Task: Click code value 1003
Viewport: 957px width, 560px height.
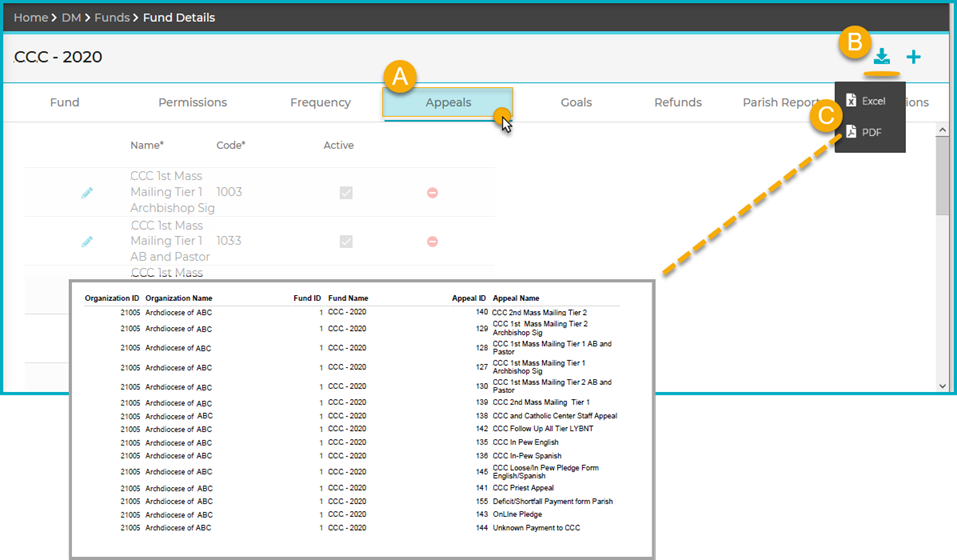Action: [229, 192]
